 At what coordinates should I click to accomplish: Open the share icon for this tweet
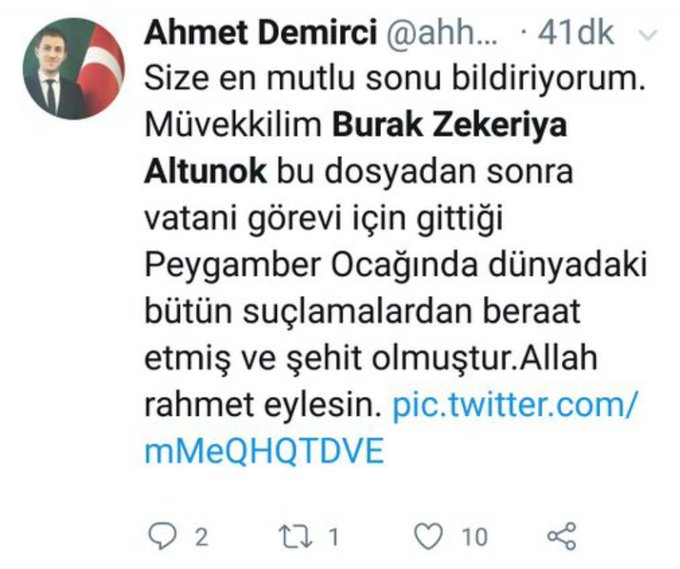[562, 536]
